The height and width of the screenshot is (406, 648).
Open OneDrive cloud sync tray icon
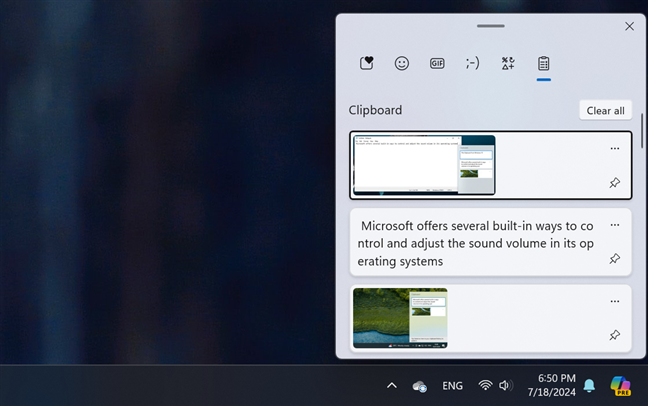pos(420,387)
